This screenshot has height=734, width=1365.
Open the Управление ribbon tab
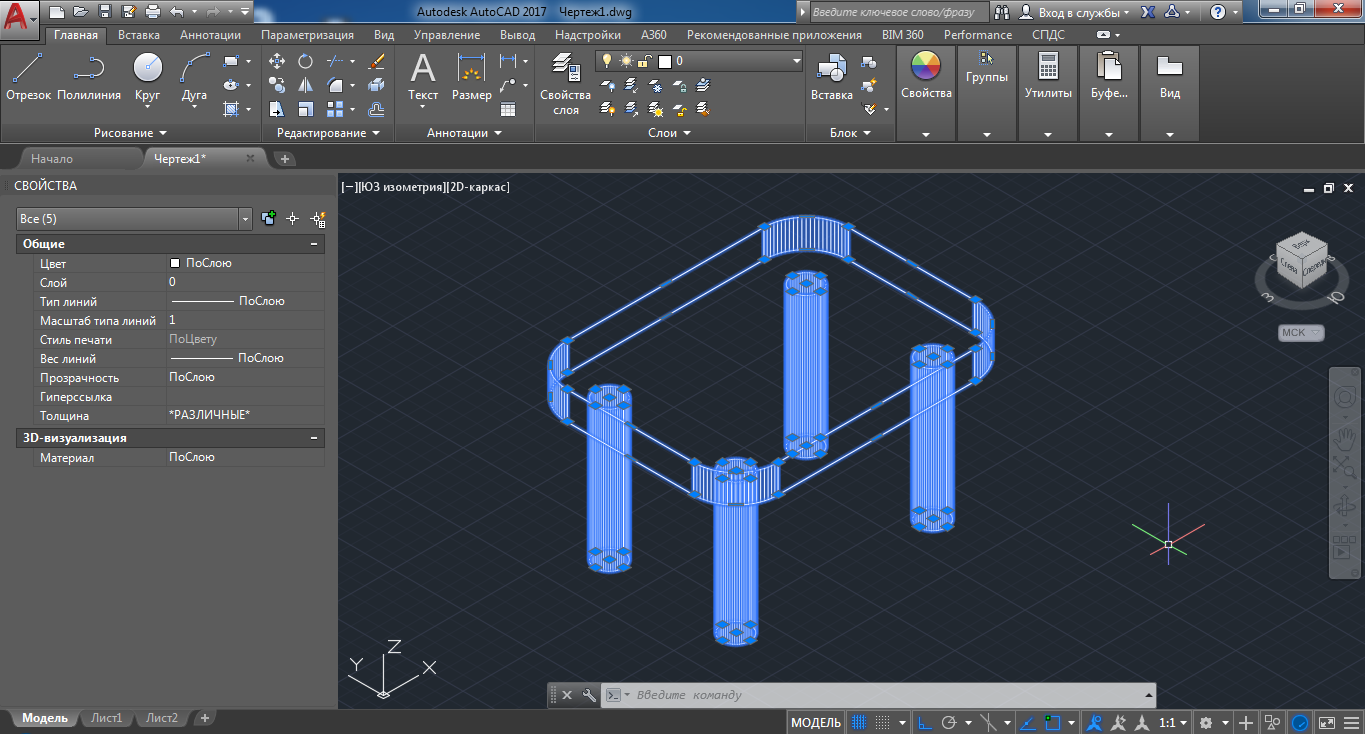446,35
